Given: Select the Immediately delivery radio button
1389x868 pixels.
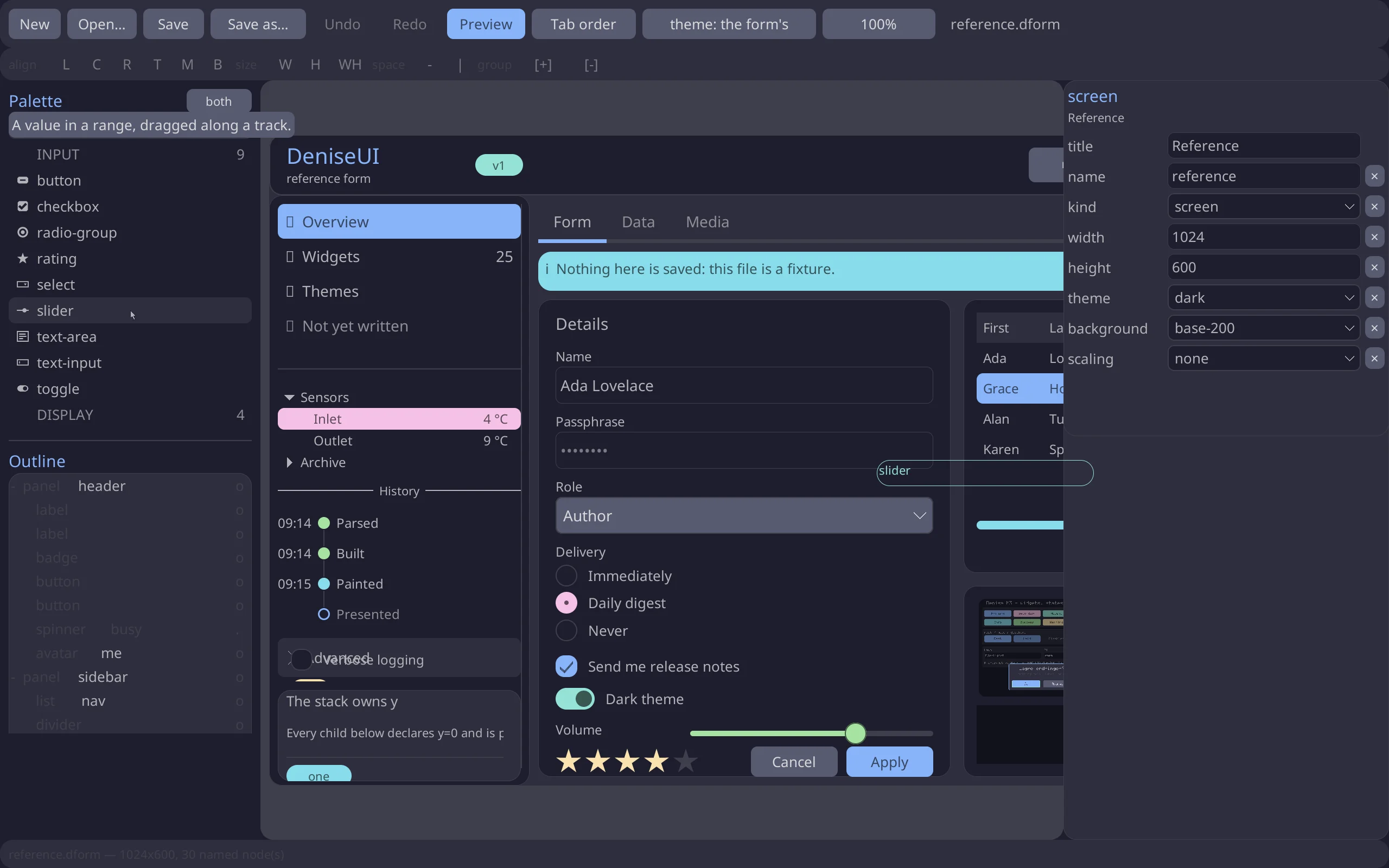Looking at the screenshot, I should [x=566, y=576].
